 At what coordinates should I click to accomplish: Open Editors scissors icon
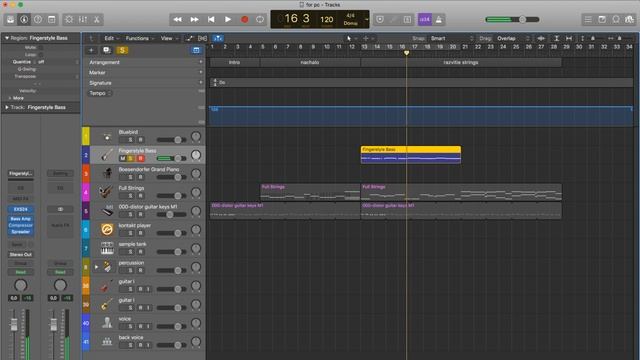(97, 19)
